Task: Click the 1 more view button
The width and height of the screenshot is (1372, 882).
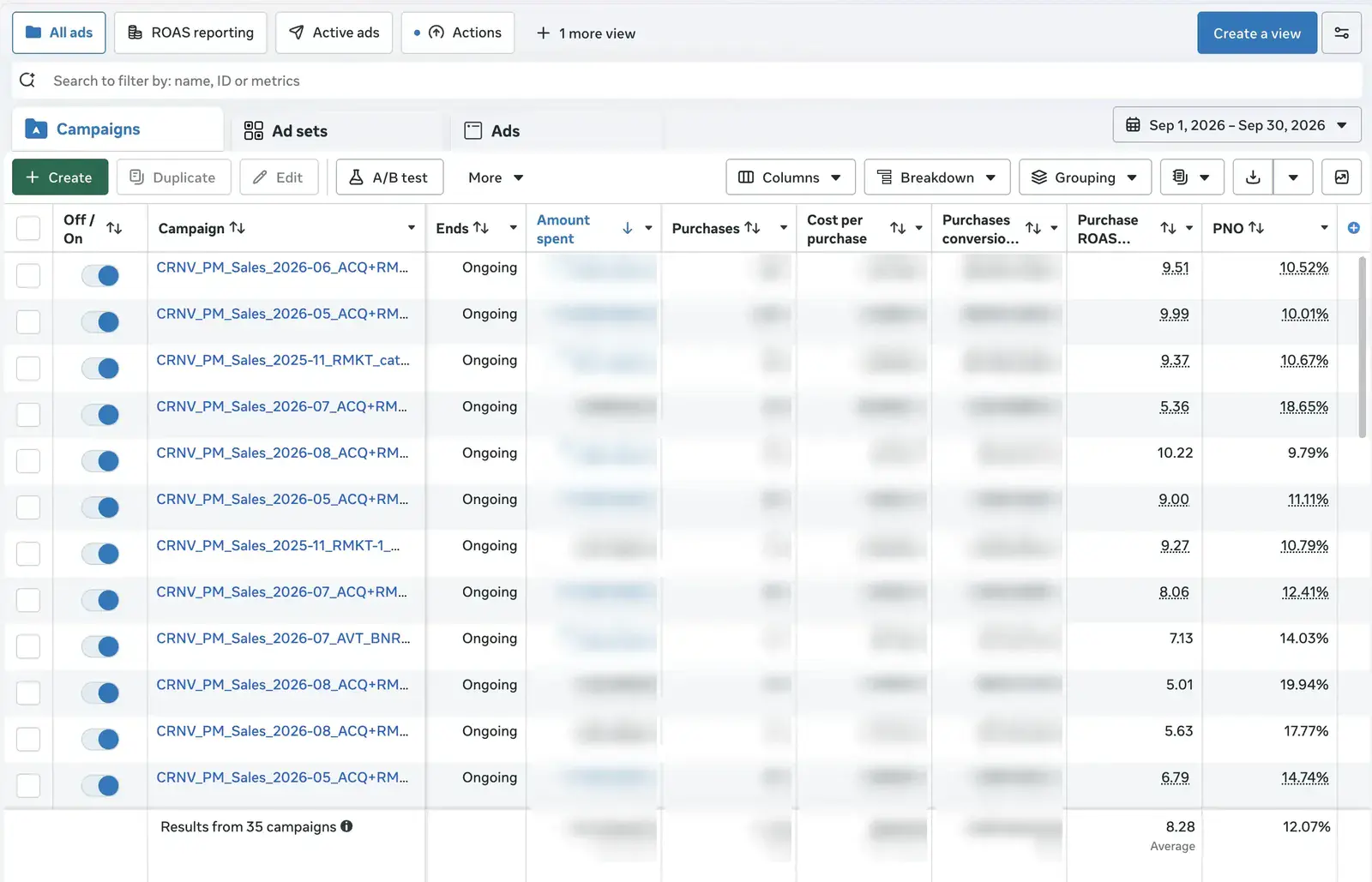Action: click(x=586, y=33)
